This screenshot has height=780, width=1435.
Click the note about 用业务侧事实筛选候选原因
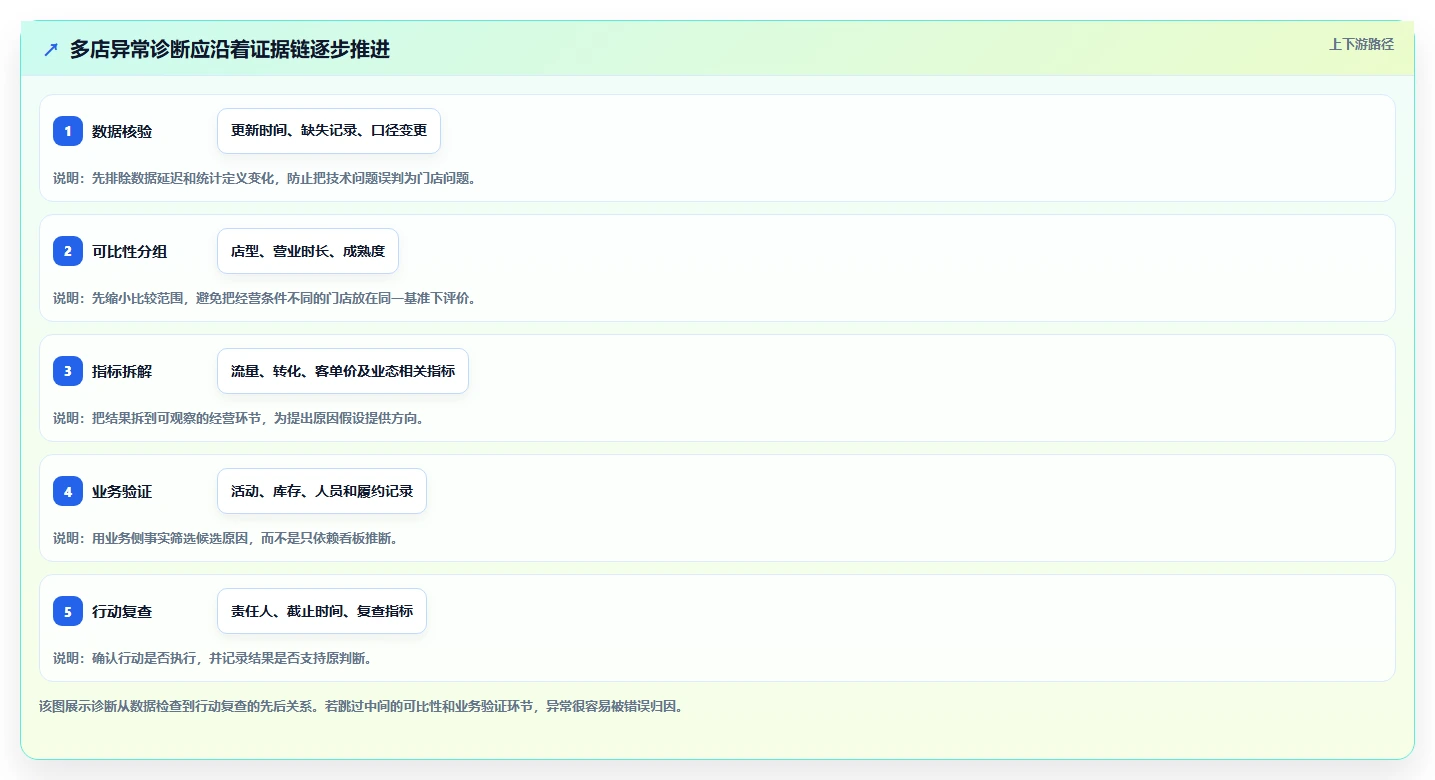click(226, 538)
